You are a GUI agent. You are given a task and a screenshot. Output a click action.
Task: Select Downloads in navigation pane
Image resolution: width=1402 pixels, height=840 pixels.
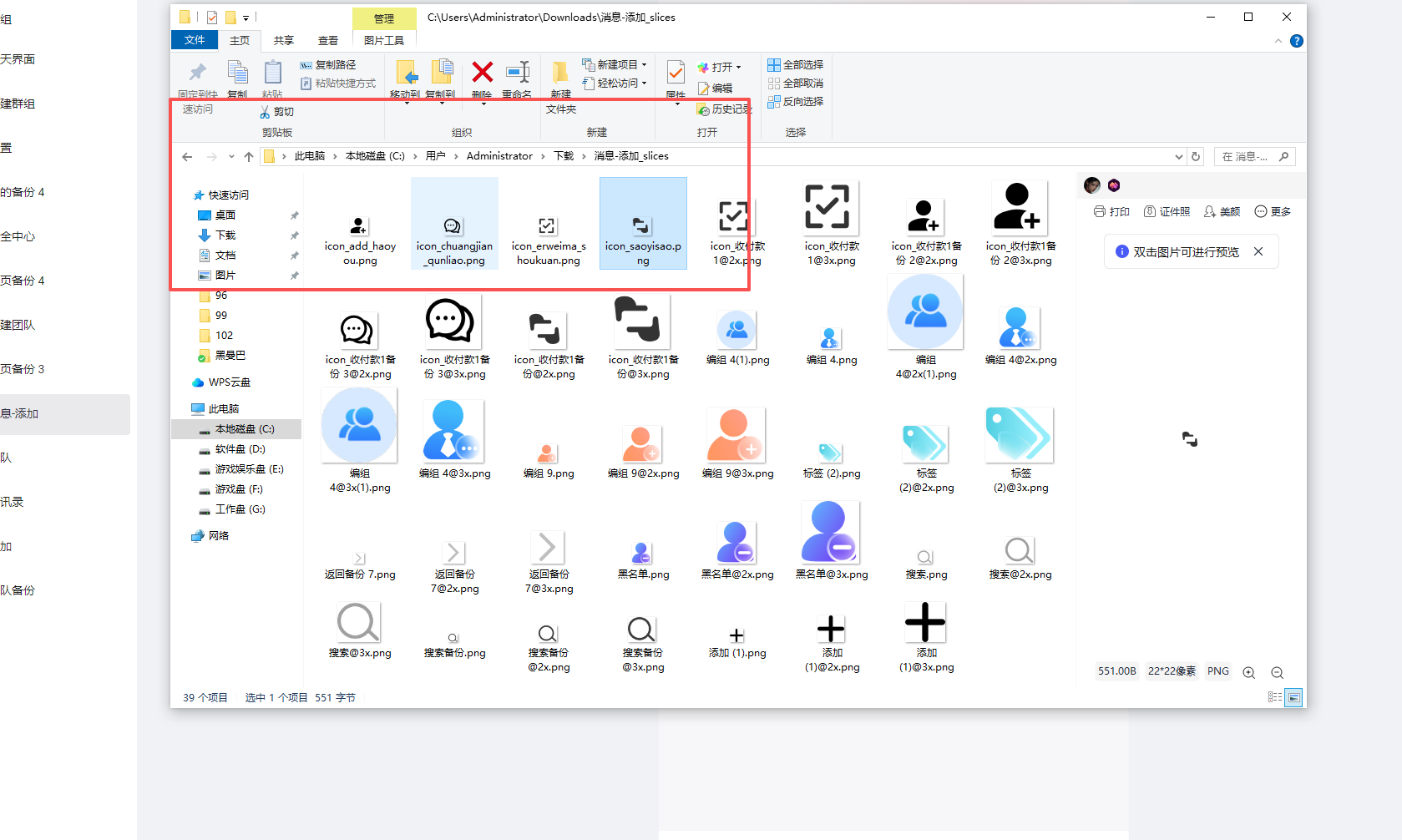(218, 235)
